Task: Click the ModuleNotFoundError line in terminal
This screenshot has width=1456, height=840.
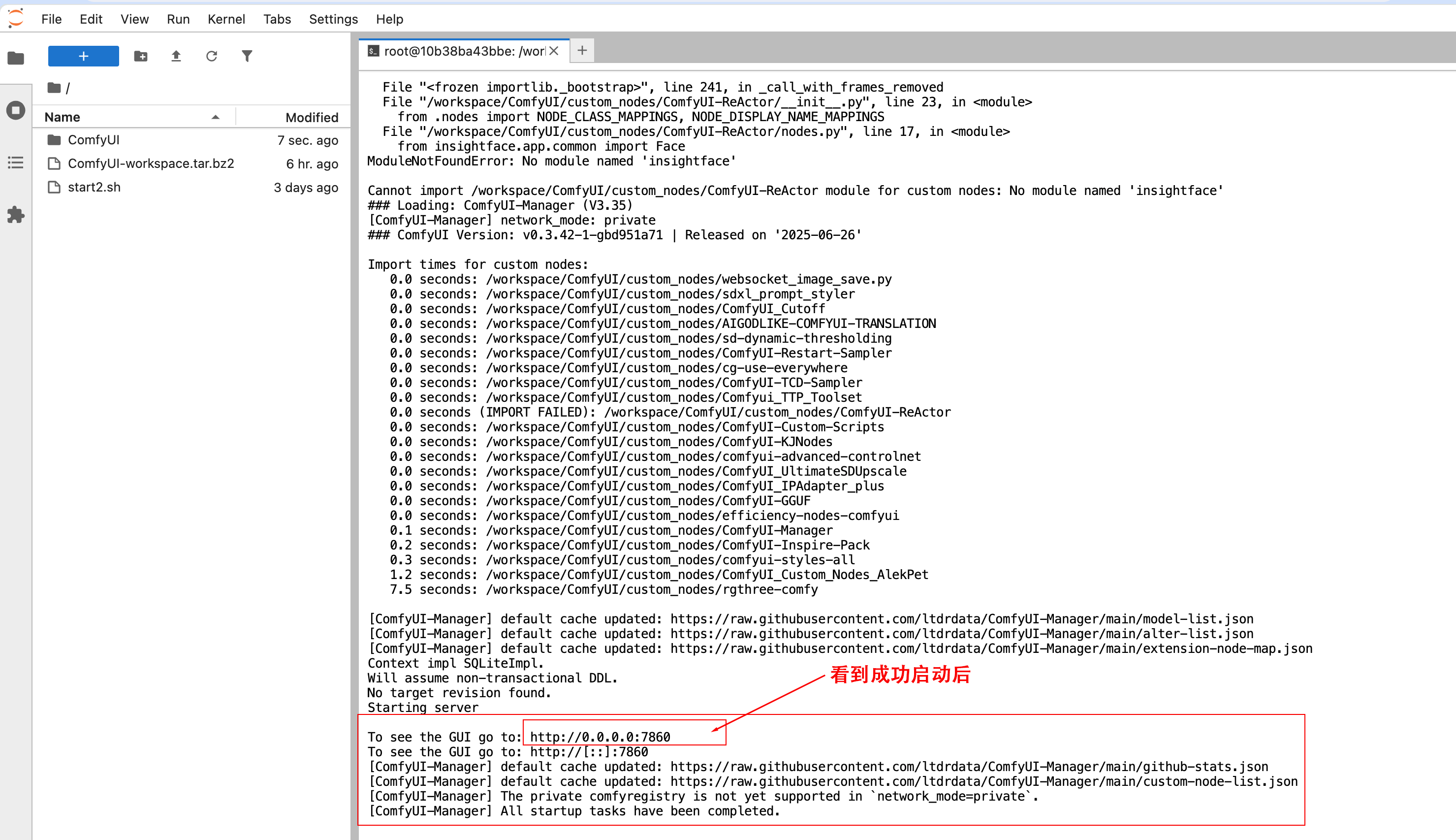Action: coord(551,161)
